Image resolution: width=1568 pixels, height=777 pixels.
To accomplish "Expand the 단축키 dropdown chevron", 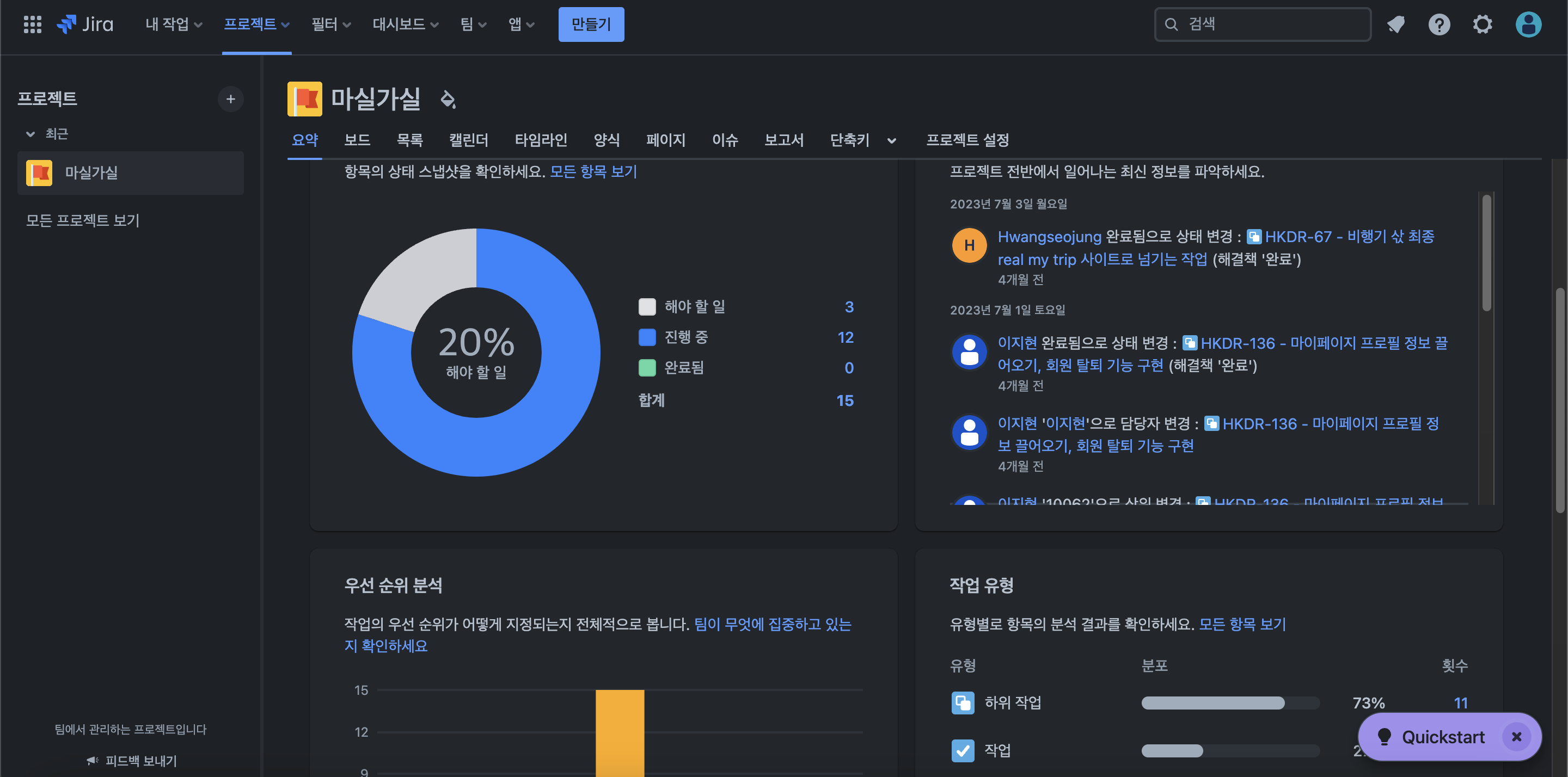I will pos(891,140).
